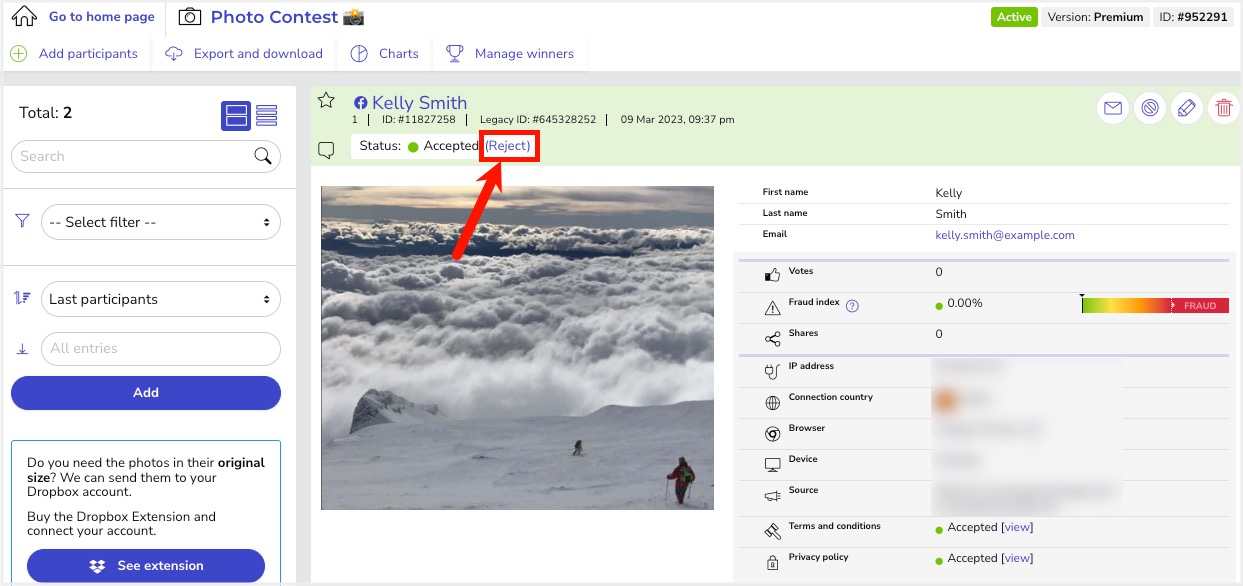
Task: Click the Fraud index value 0.00%
Action: click(x=965, y=303)
